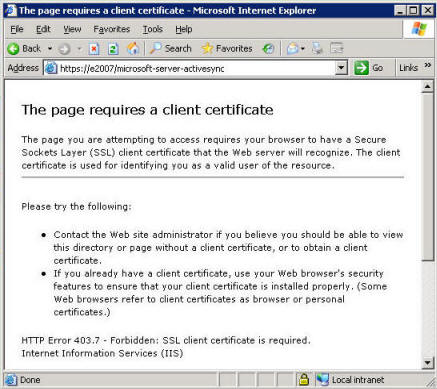The height and width of the screenshot is (389, 437).
Task: Open the Favorites star toolbar button
Action: point(227,49)
